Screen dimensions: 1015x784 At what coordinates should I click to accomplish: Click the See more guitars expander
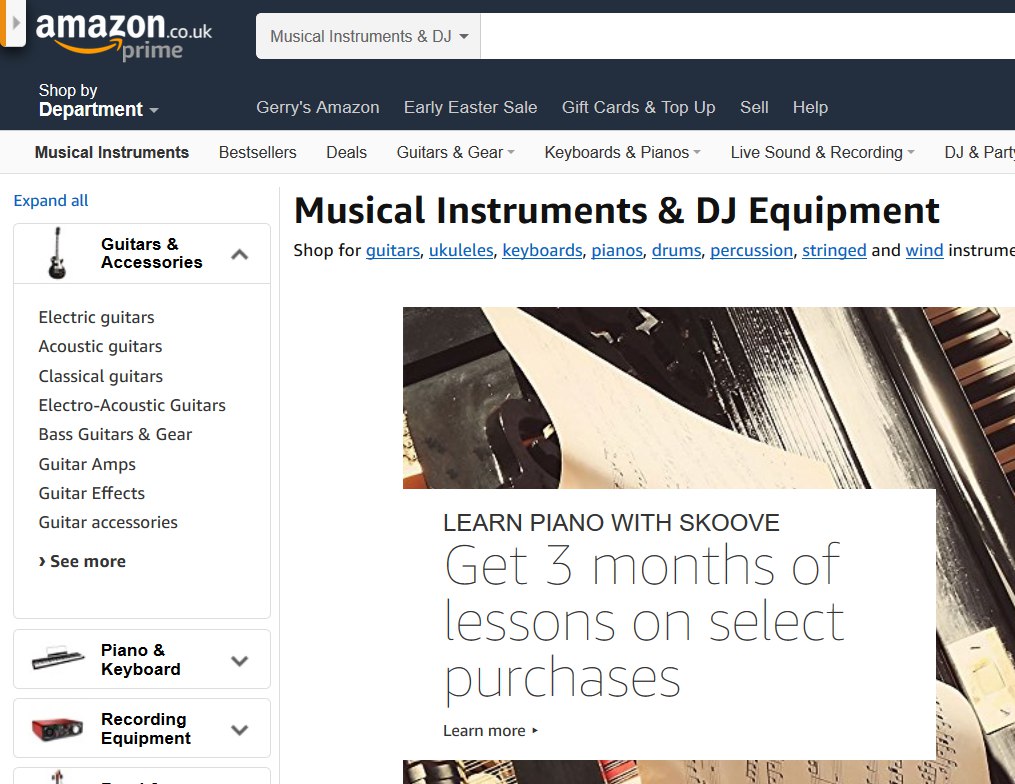[x=82, y=561]
